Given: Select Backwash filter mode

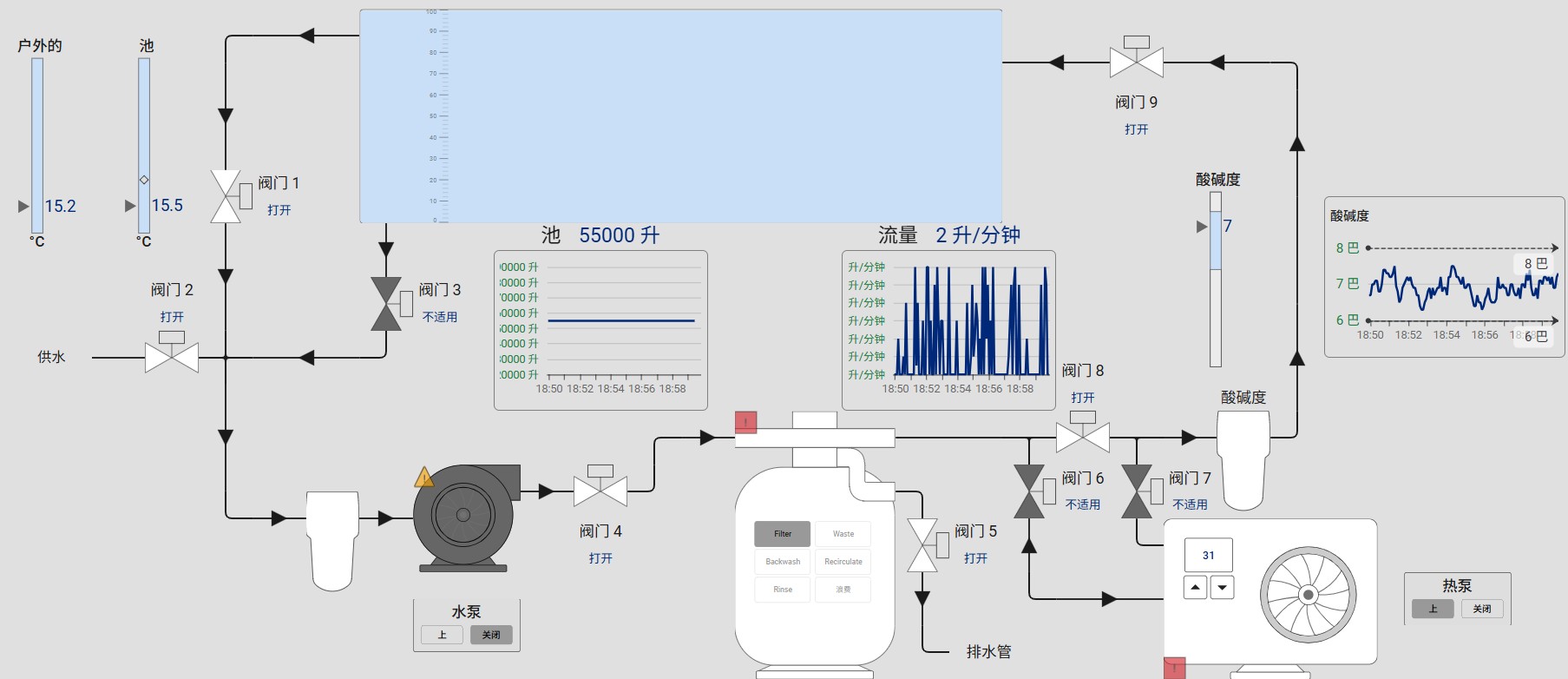Looking at the screenshot, I should point(783,562).
